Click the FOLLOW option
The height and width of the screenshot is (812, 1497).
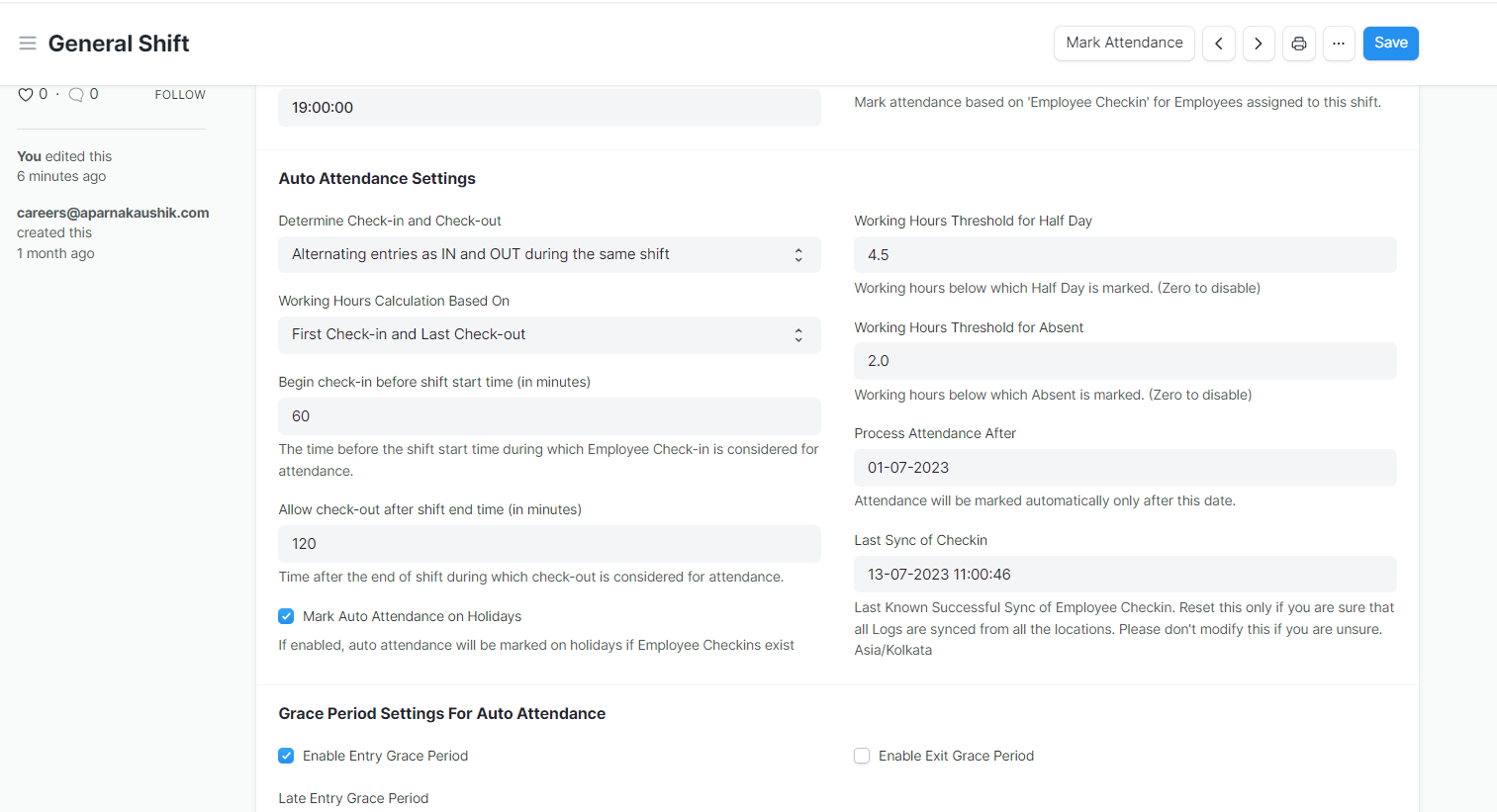tap(179, 94)
